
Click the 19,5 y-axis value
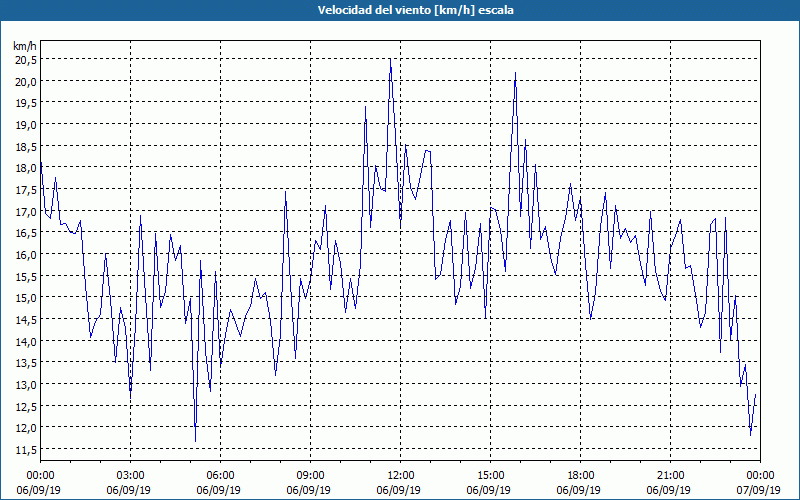click(x=27, y=103)
